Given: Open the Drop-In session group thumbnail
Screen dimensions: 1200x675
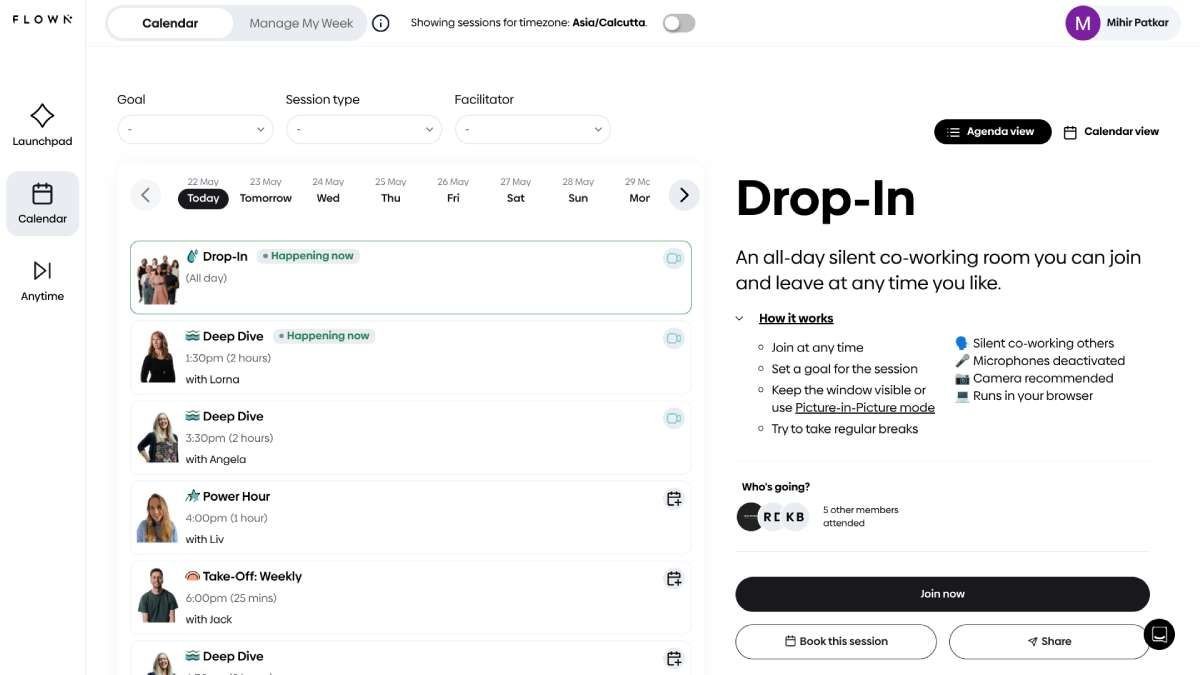Looking at the screenshot, I should [x=158, y=277].
